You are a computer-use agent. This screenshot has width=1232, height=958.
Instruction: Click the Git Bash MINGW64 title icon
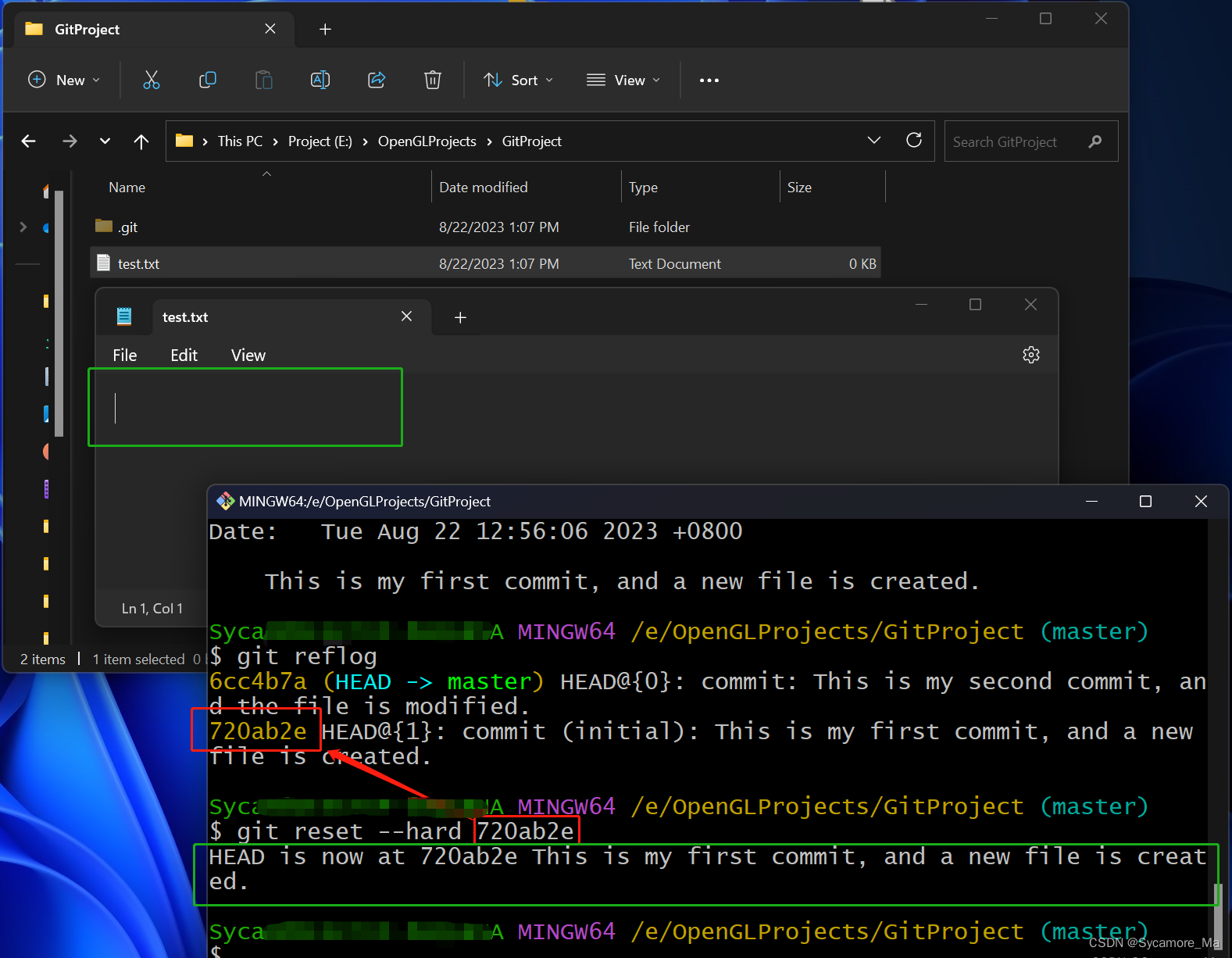[x=226, y=501]
